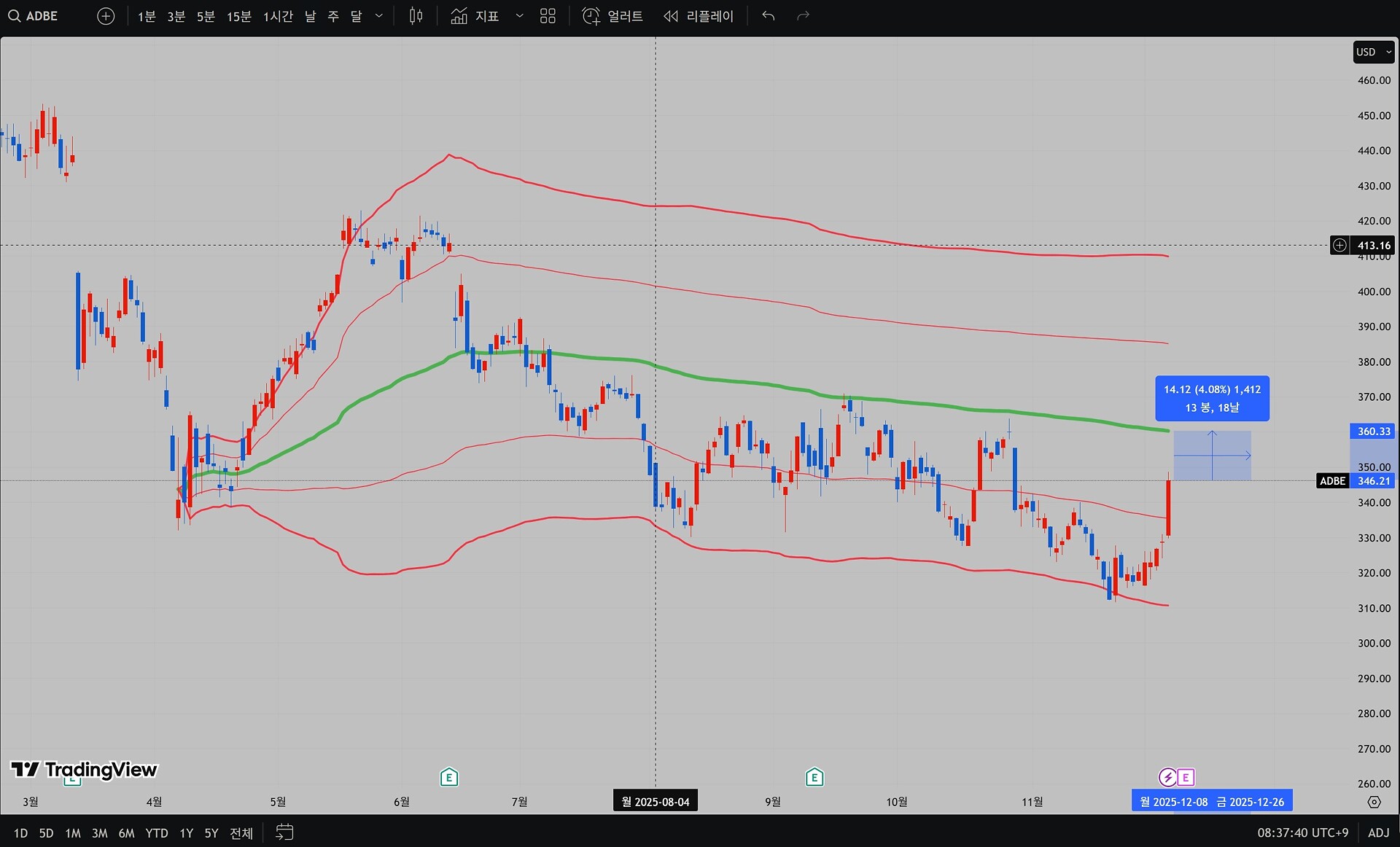Open the USD currency dropdown
This screenshot has height=847, width=1400.
(x=1373, y=52)
